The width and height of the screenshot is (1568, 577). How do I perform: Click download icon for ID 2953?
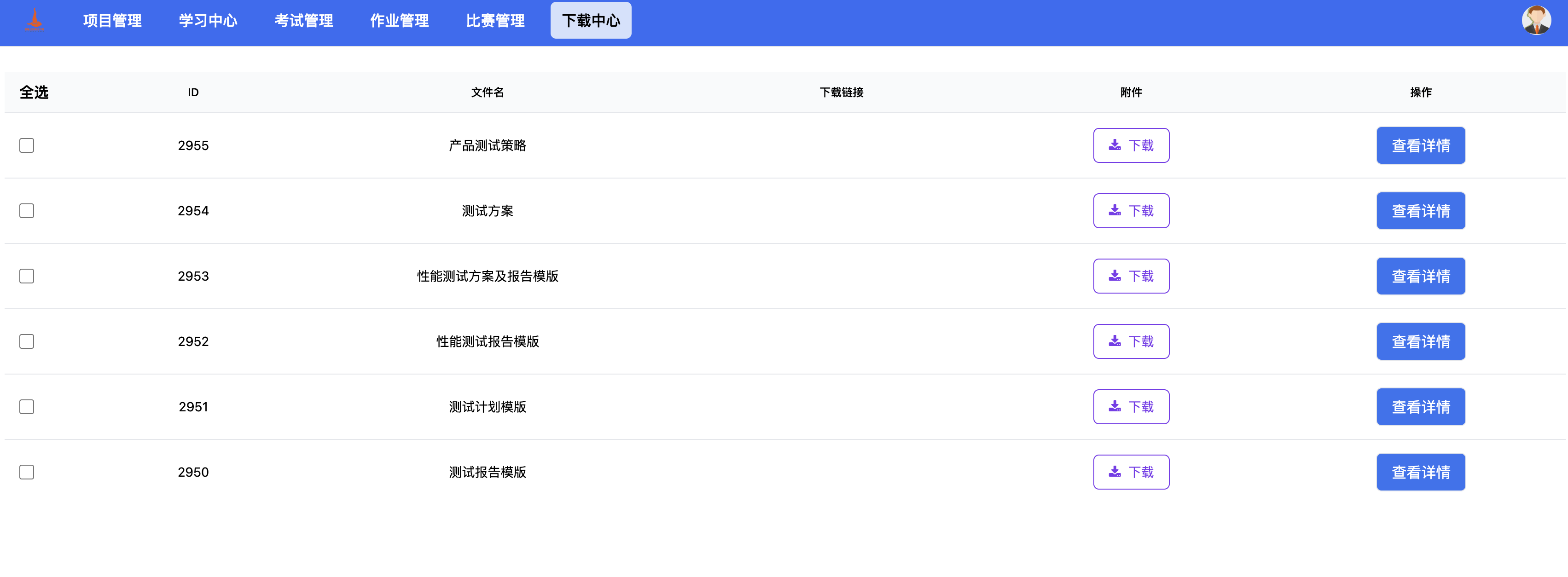1114,276
